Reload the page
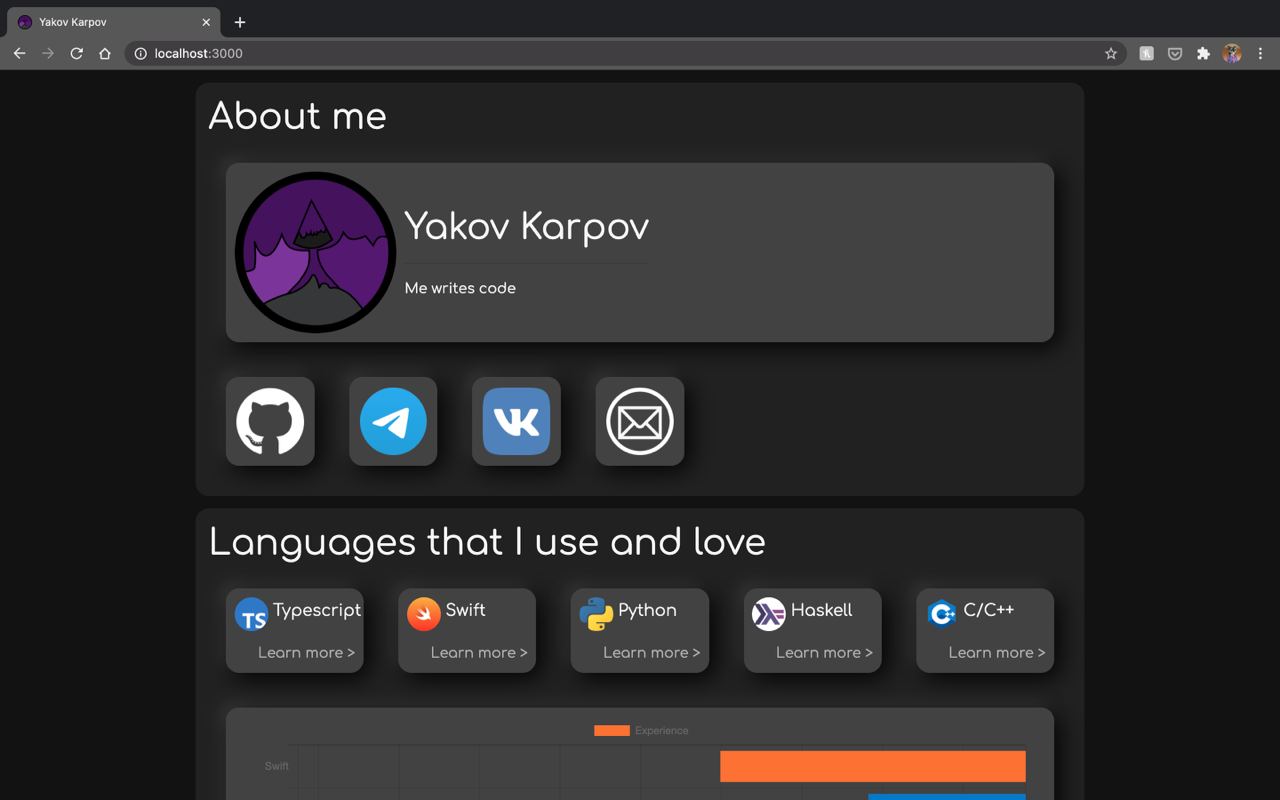Screen dimensions: 1280x800 pos(76,54)
